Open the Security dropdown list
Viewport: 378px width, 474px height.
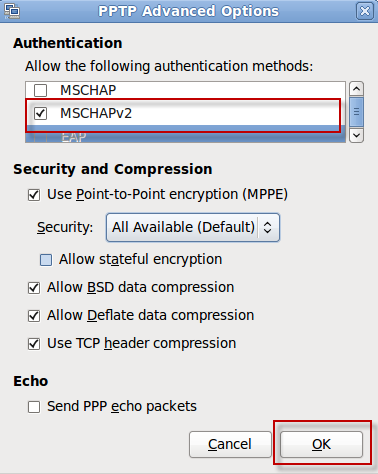pyautogui.click(x=193, y=227)
